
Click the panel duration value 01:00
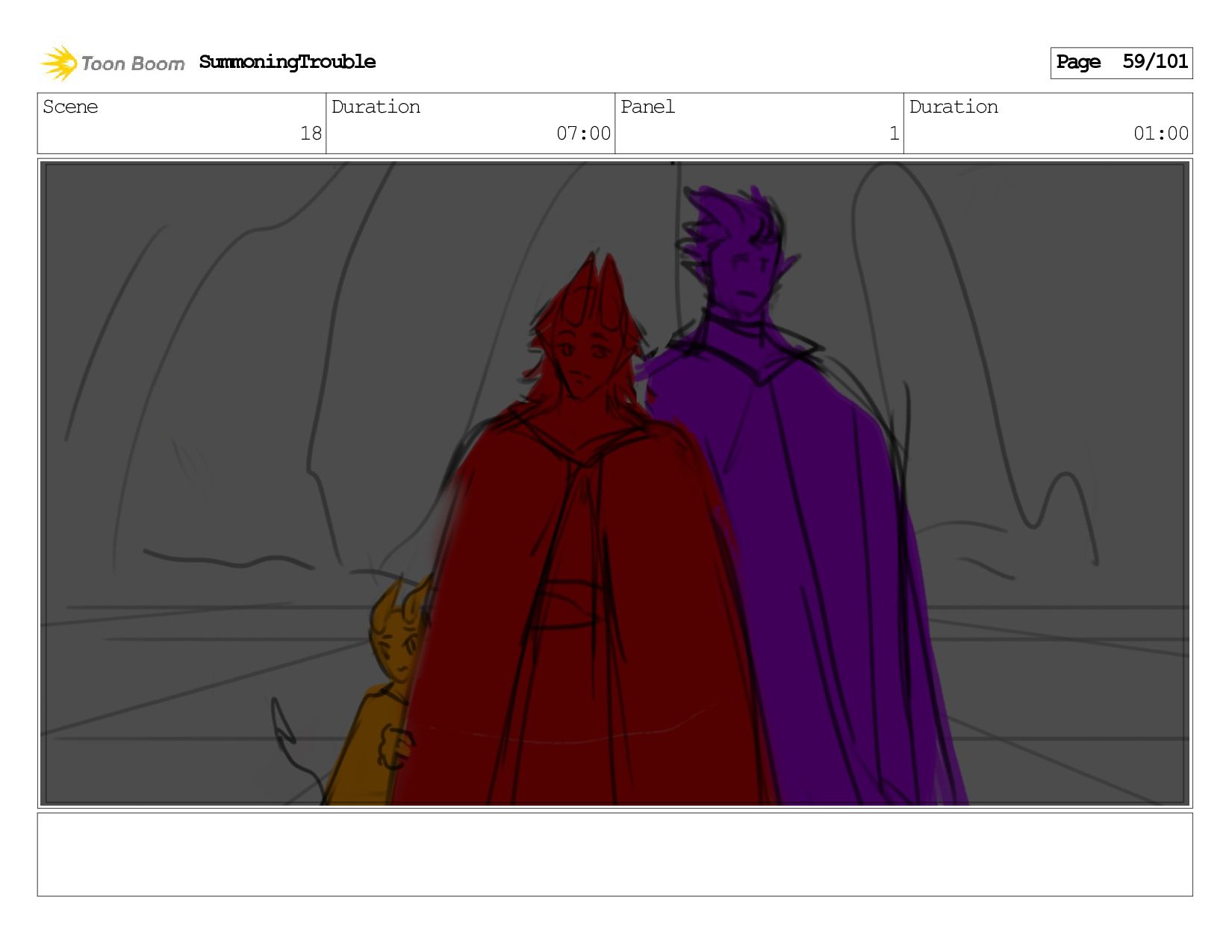pyautogui.click(x=1160, y=134)
